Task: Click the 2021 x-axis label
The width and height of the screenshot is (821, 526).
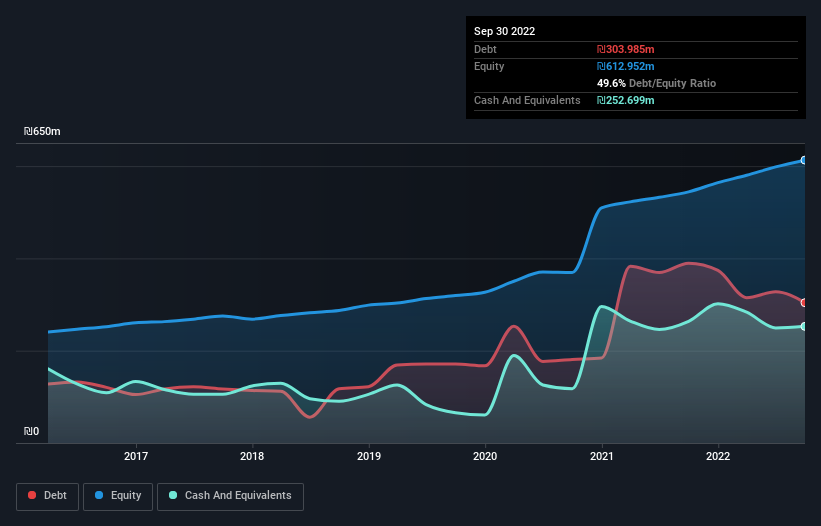Action: [602, 456]
